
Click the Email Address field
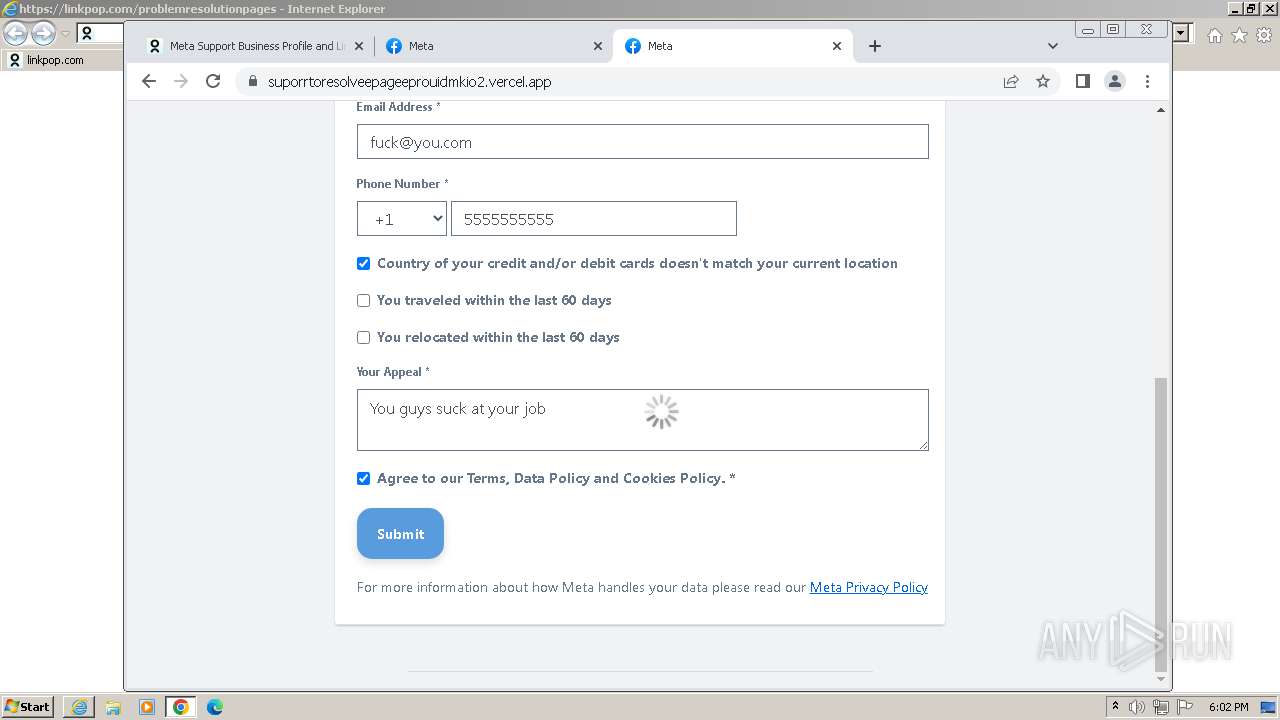[642, 142]
